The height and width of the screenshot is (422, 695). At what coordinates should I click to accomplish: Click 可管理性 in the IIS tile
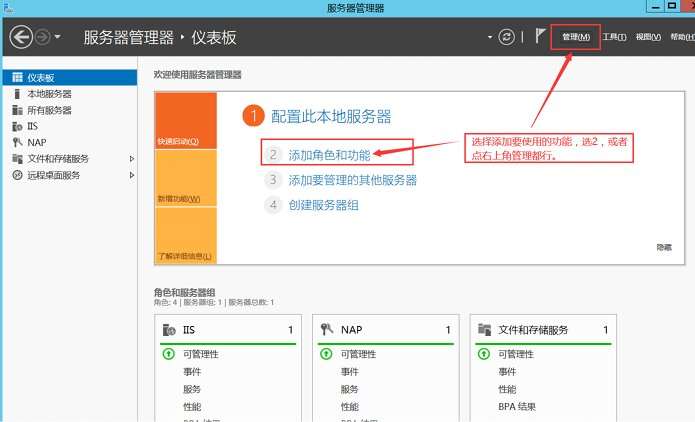point(201,354)
